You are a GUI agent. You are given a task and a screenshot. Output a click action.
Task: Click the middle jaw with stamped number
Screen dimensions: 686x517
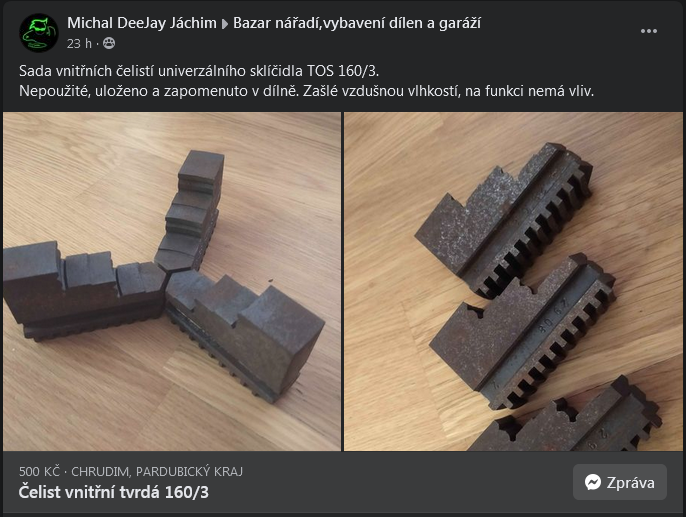pyautogui.click(x=523, y=330)
